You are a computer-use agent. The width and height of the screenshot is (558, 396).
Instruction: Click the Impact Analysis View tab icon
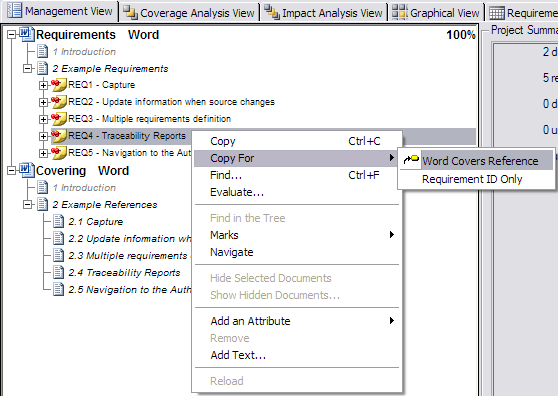tap(272, 12)
